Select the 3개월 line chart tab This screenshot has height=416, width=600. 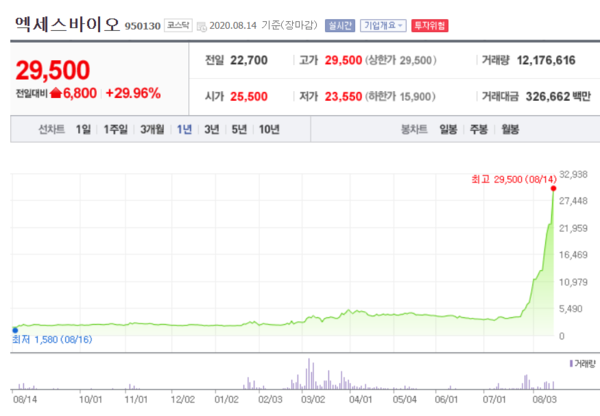152,129
